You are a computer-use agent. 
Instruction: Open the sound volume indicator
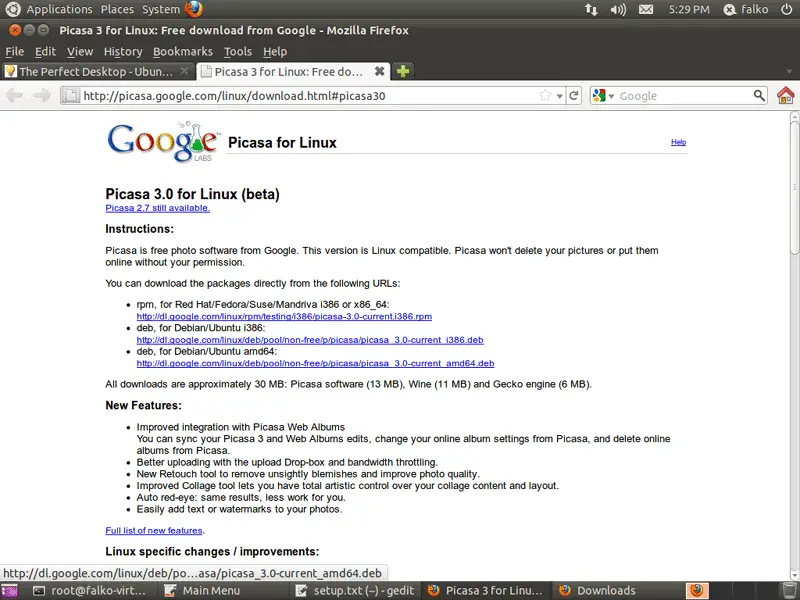618,9
